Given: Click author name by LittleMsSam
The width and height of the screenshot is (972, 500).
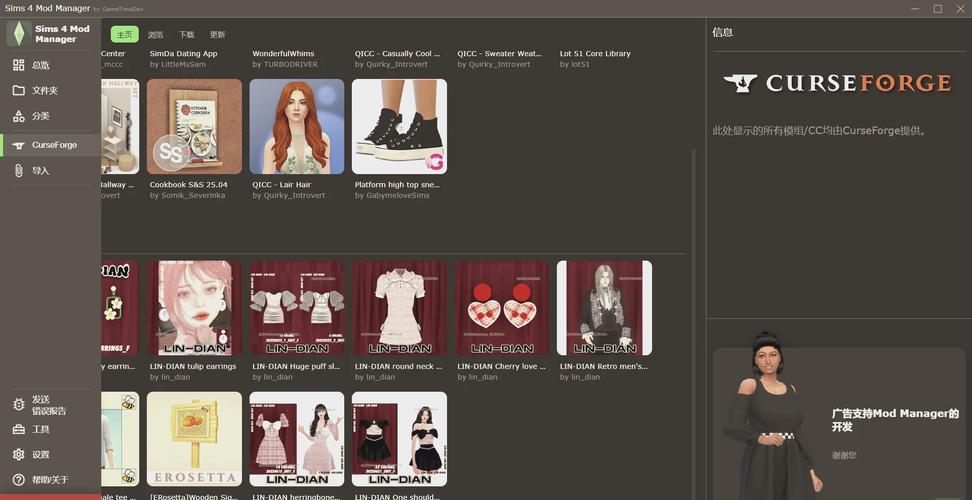Looking at the screenshot, I should pos(177,64).
